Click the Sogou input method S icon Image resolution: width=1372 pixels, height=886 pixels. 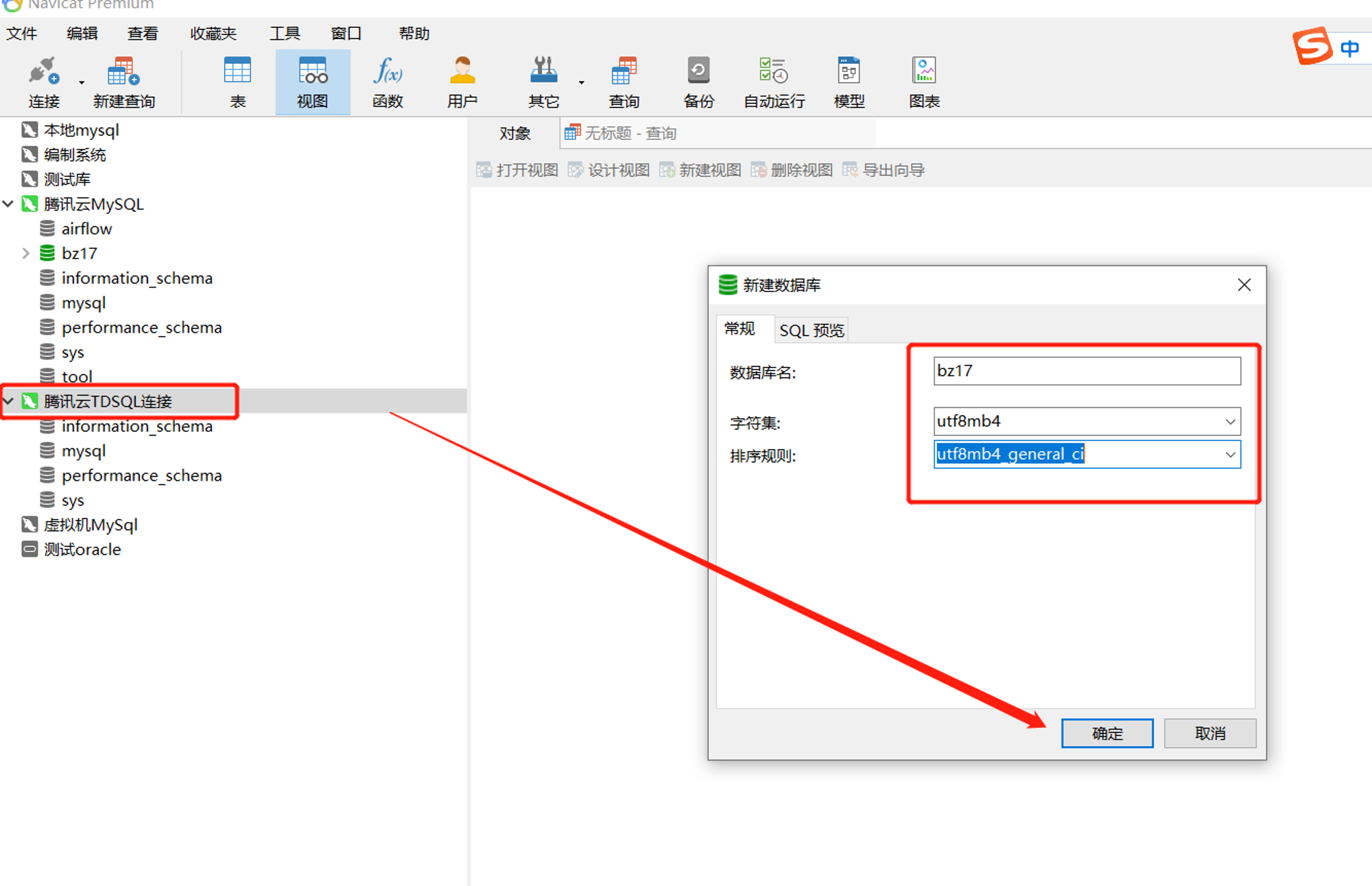tap(1312, 46)
